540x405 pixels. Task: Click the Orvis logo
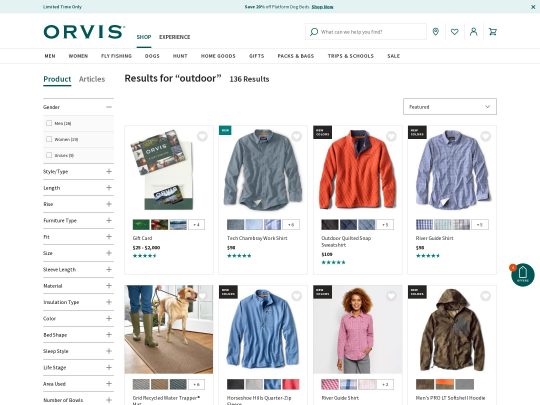(84, 32)
